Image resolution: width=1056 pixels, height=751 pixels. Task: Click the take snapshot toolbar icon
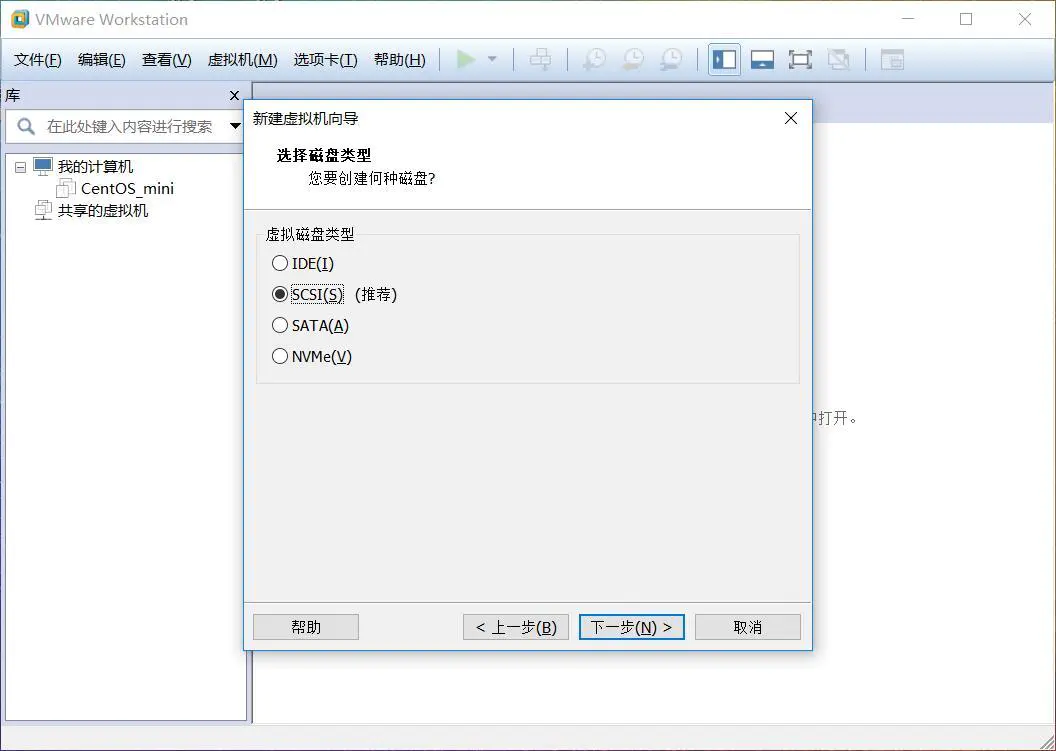594,59
